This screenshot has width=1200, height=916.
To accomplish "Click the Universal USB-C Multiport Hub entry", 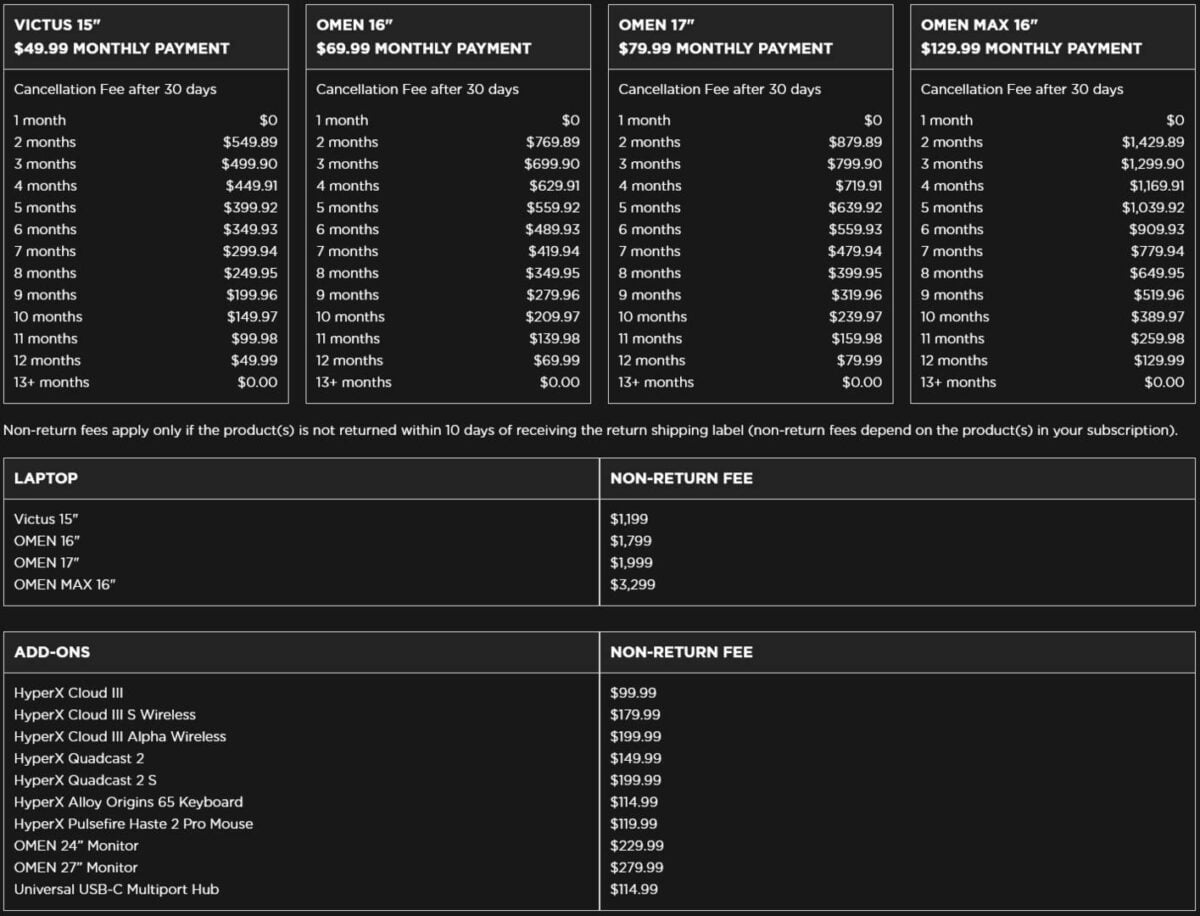I will coord(116,889).
